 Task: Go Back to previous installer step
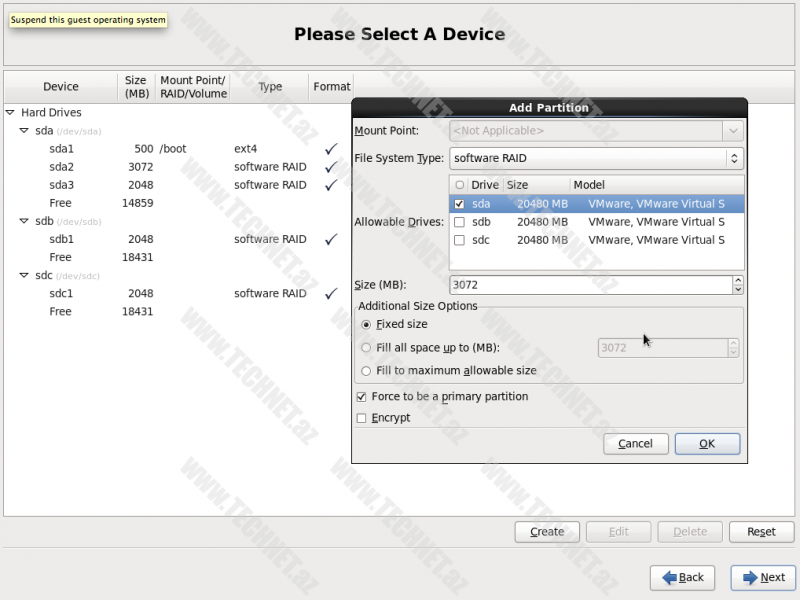tap(682, 577)
